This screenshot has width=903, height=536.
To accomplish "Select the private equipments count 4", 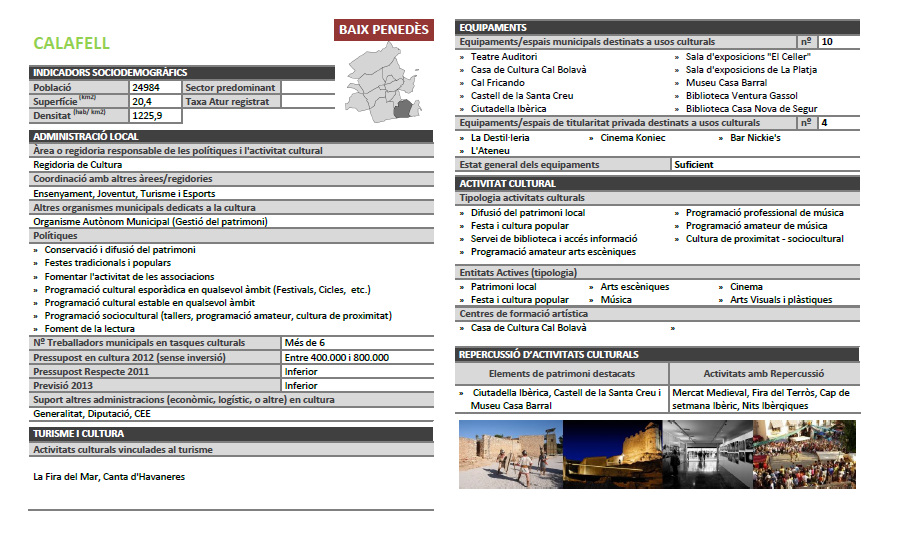I will (x=824, y=123).
